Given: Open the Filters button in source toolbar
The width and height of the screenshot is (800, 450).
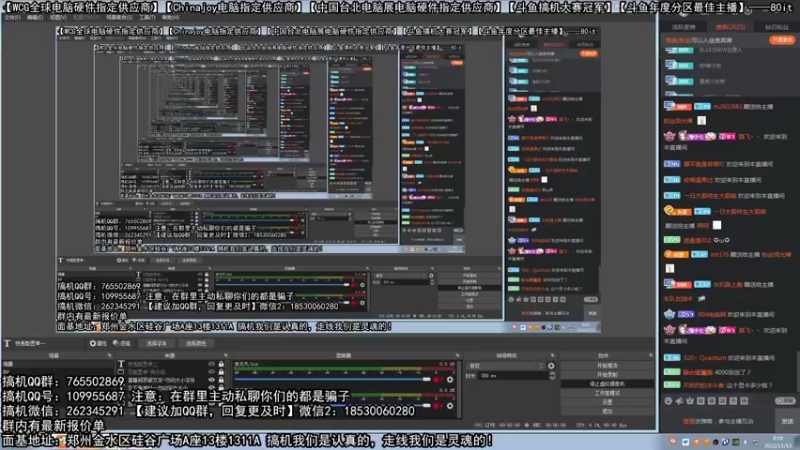Looking at the screenshot, I should 121,343.
